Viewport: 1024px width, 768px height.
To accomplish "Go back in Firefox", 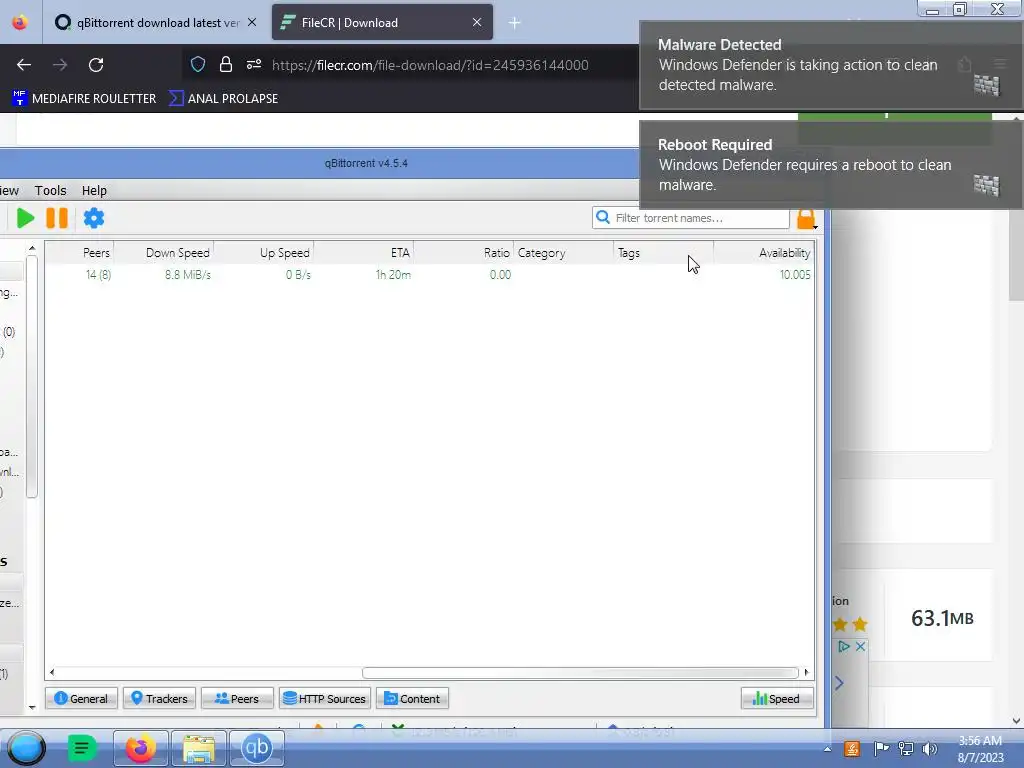I will [x=24, y=65].
